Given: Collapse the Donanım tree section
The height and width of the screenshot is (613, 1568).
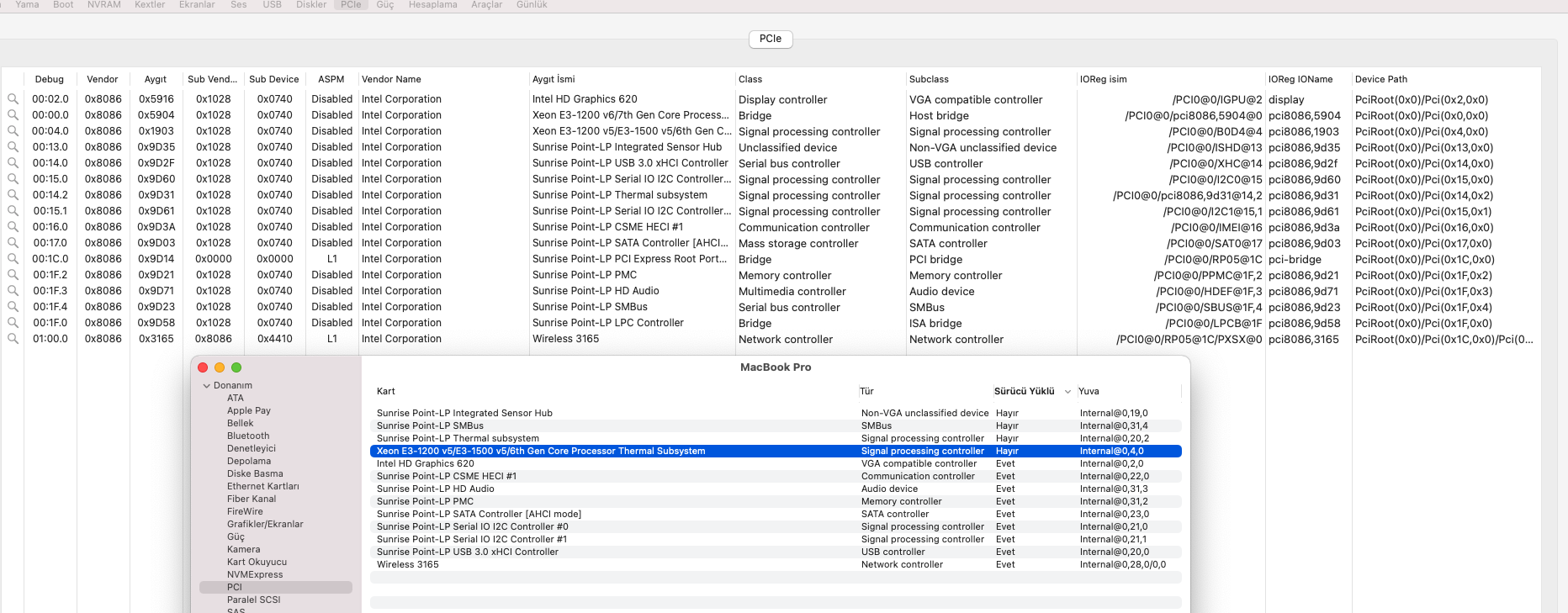Looking at the screenshot, I should click(x=207, y=386).
